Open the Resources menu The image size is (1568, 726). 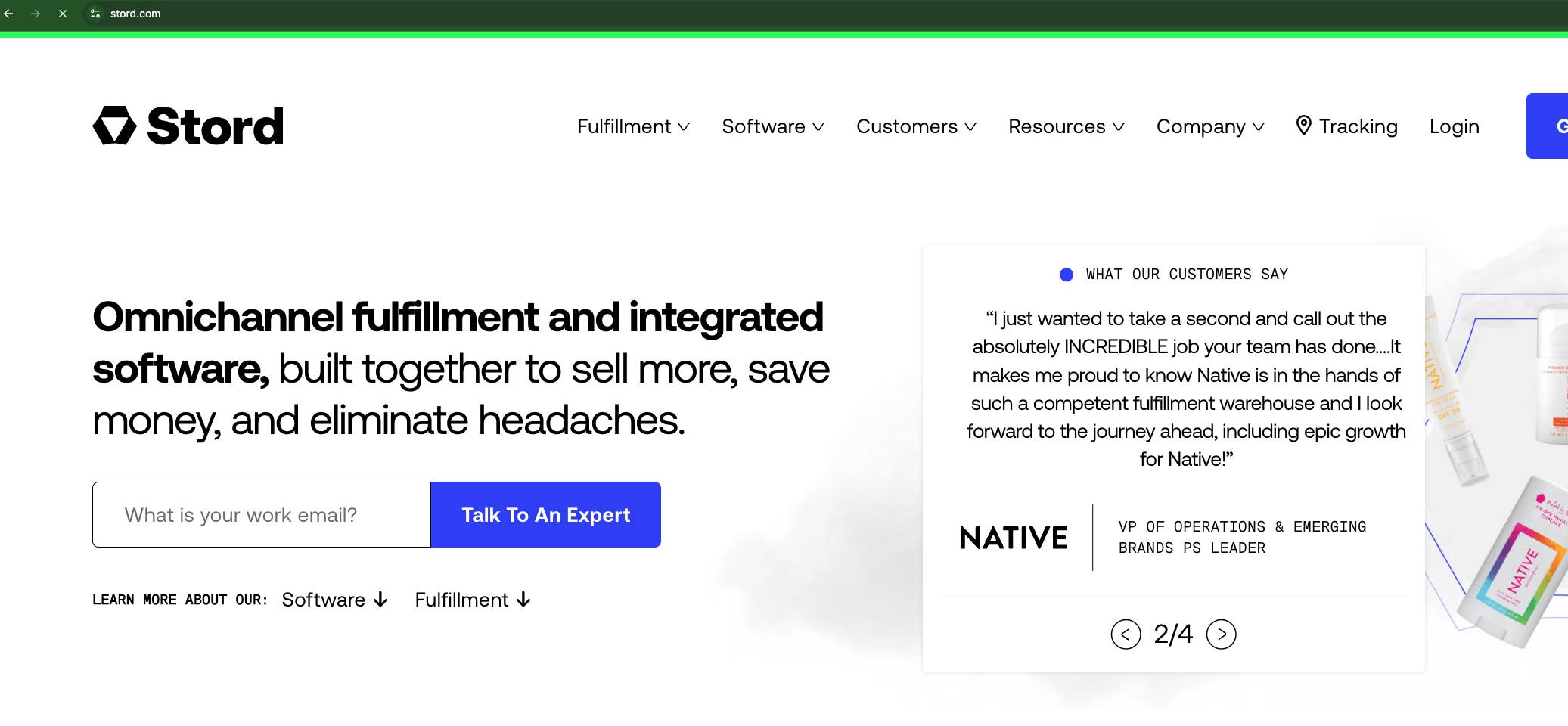[x=1066, y=126]
